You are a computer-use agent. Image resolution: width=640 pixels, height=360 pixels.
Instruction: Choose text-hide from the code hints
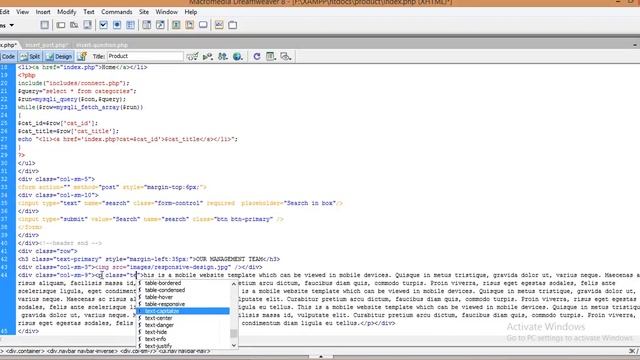pyautogui.click(x=183, y=332)
